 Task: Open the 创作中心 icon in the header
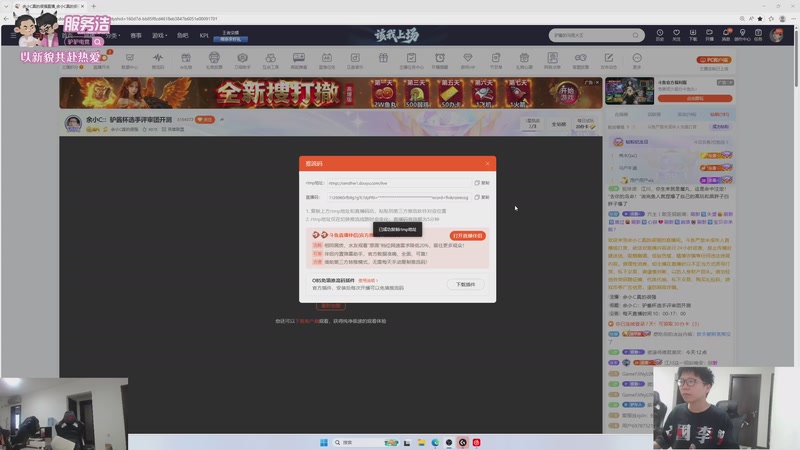742,35
